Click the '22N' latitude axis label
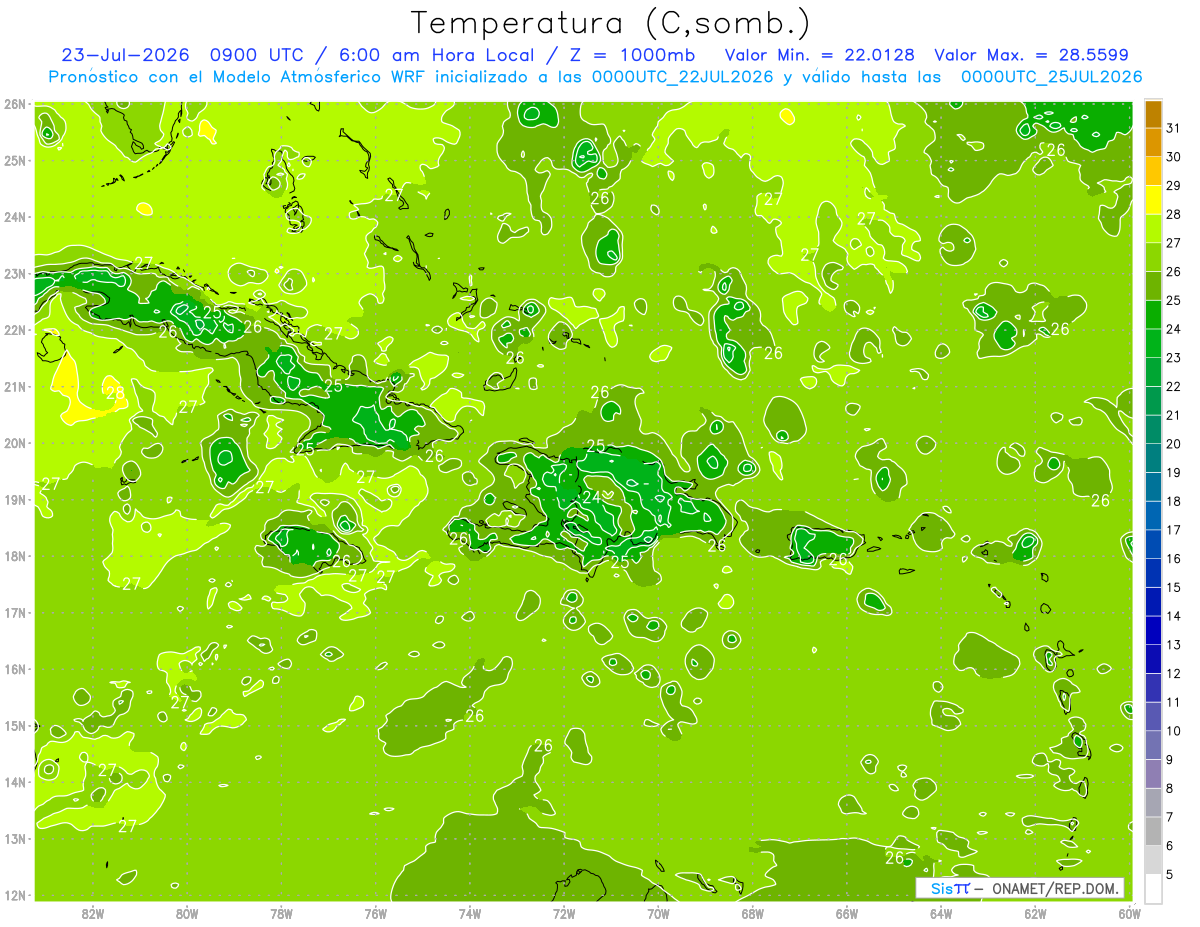 coord(14,330)
